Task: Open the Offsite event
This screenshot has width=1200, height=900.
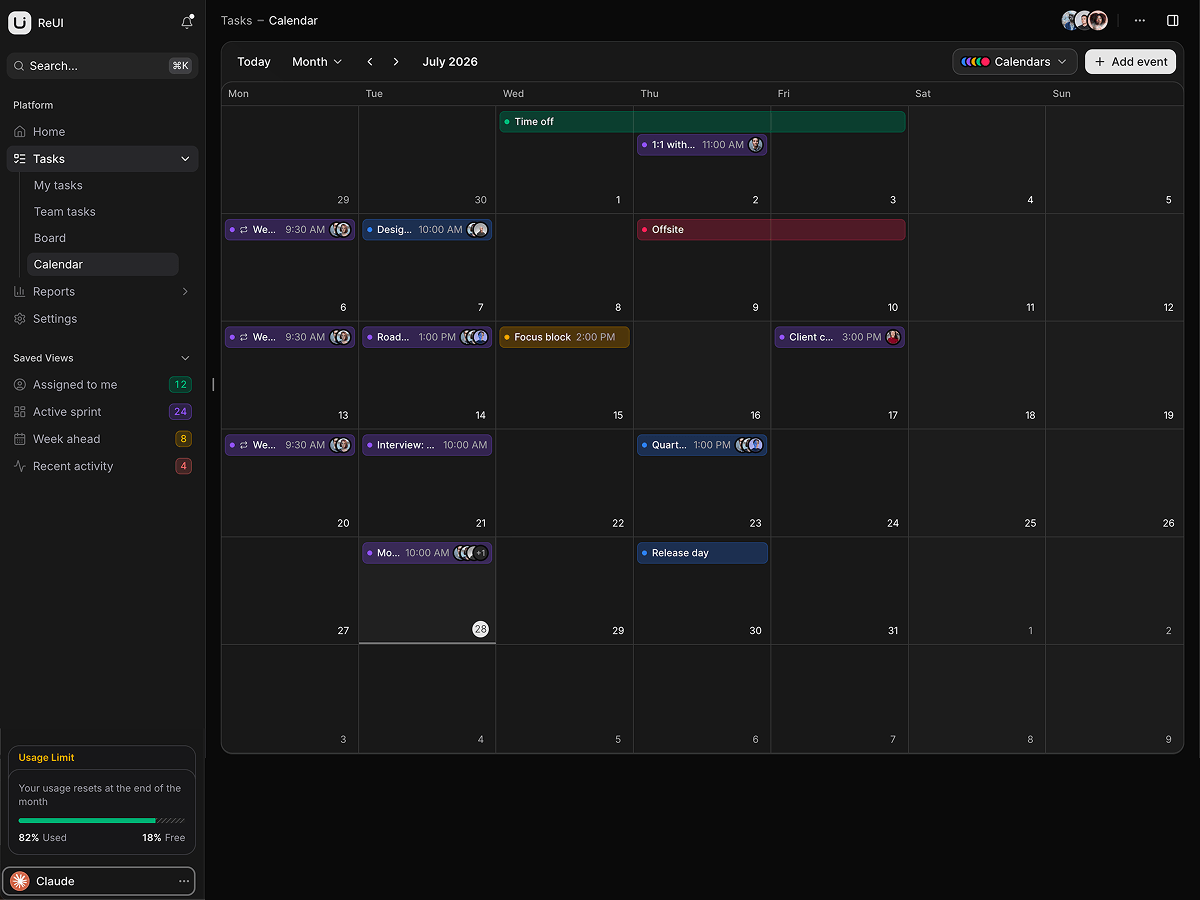Action: point(771,230)
